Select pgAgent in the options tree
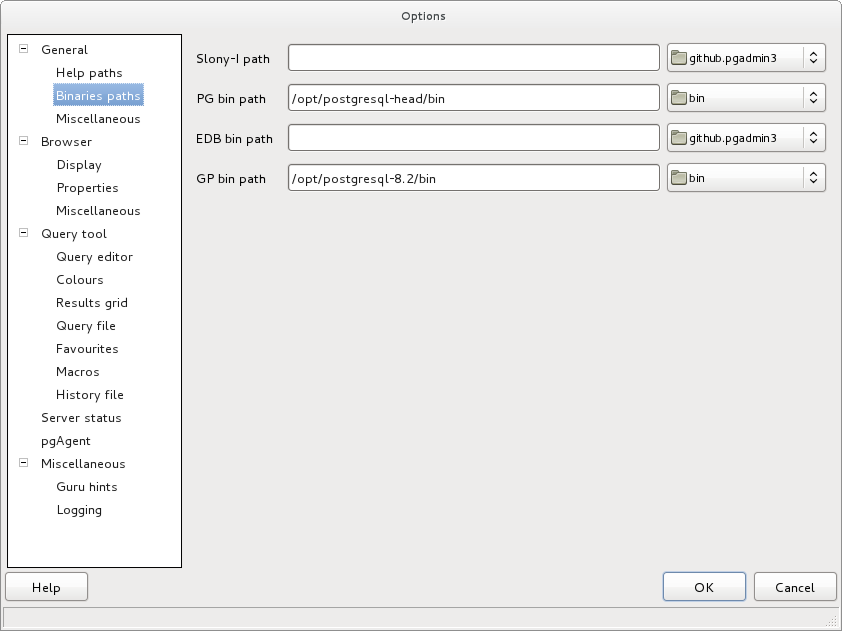 click(66, 441)
